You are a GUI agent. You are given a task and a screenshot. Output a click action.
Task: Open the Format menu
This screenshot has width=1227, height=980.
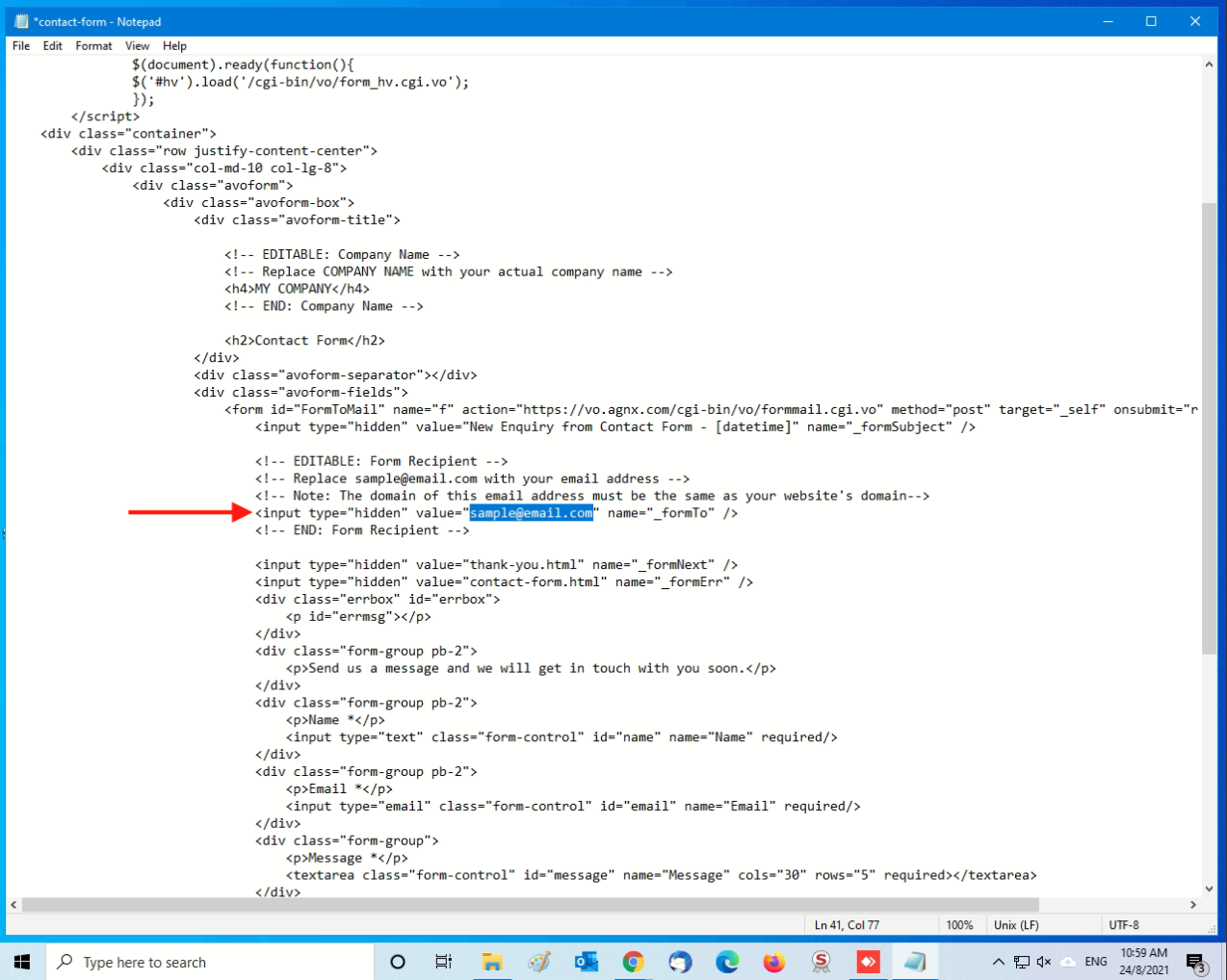pos(93,45)
